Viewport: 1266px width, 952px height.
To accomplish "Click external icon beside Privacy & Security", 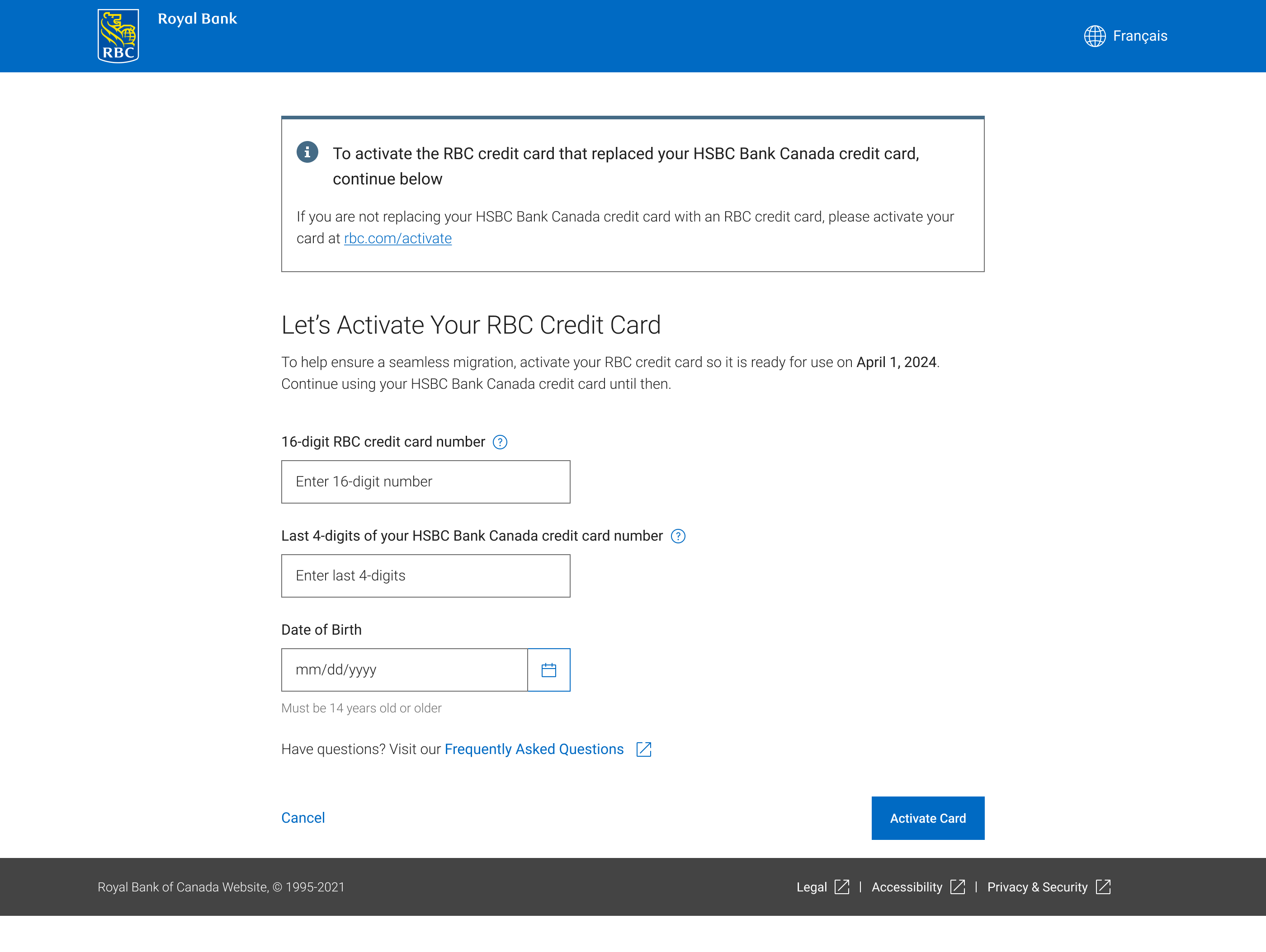I will [x=1103, y=887].
